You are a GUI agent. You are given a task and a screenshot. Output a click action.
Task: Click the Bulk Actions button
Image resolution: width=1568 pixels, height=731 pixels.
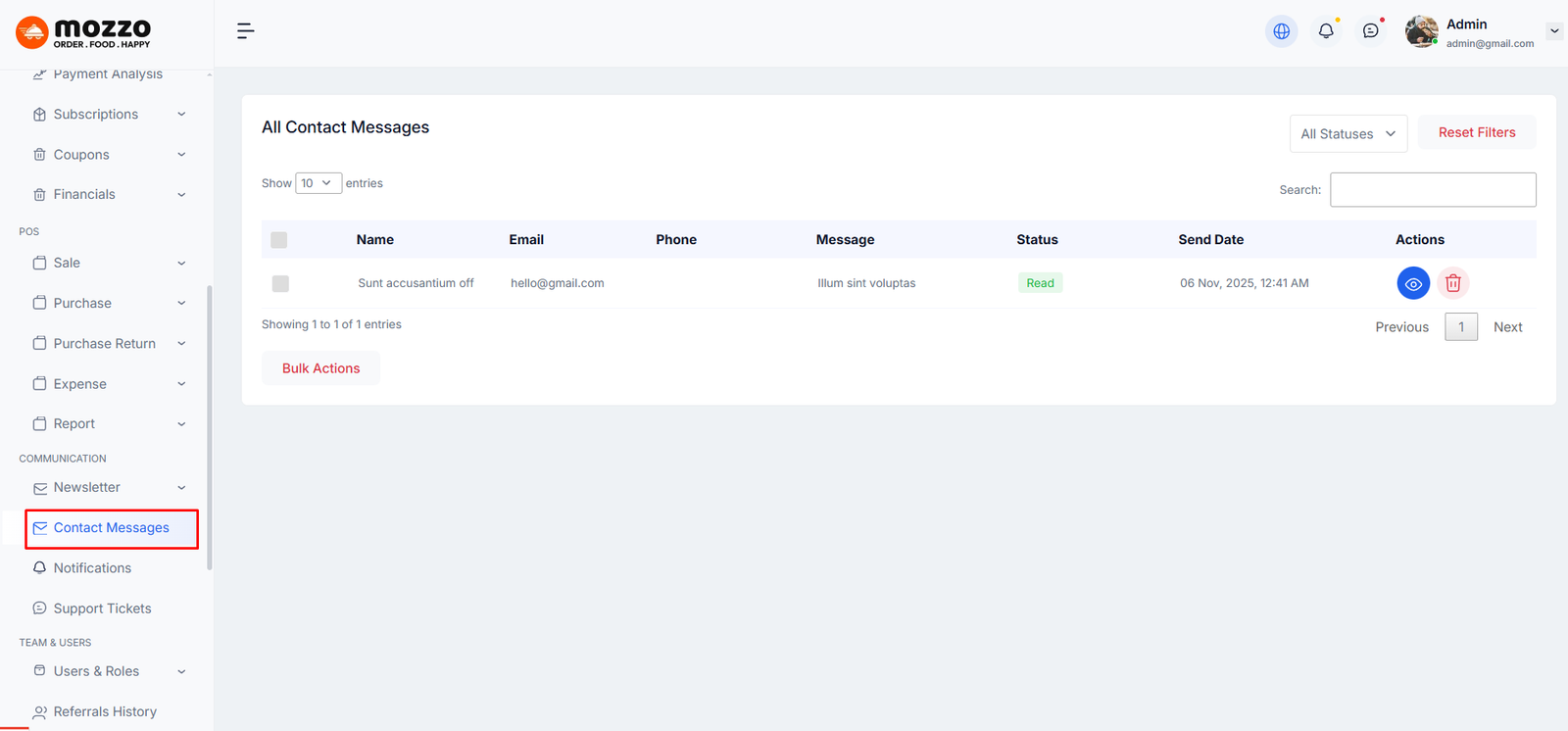(320, 368)
